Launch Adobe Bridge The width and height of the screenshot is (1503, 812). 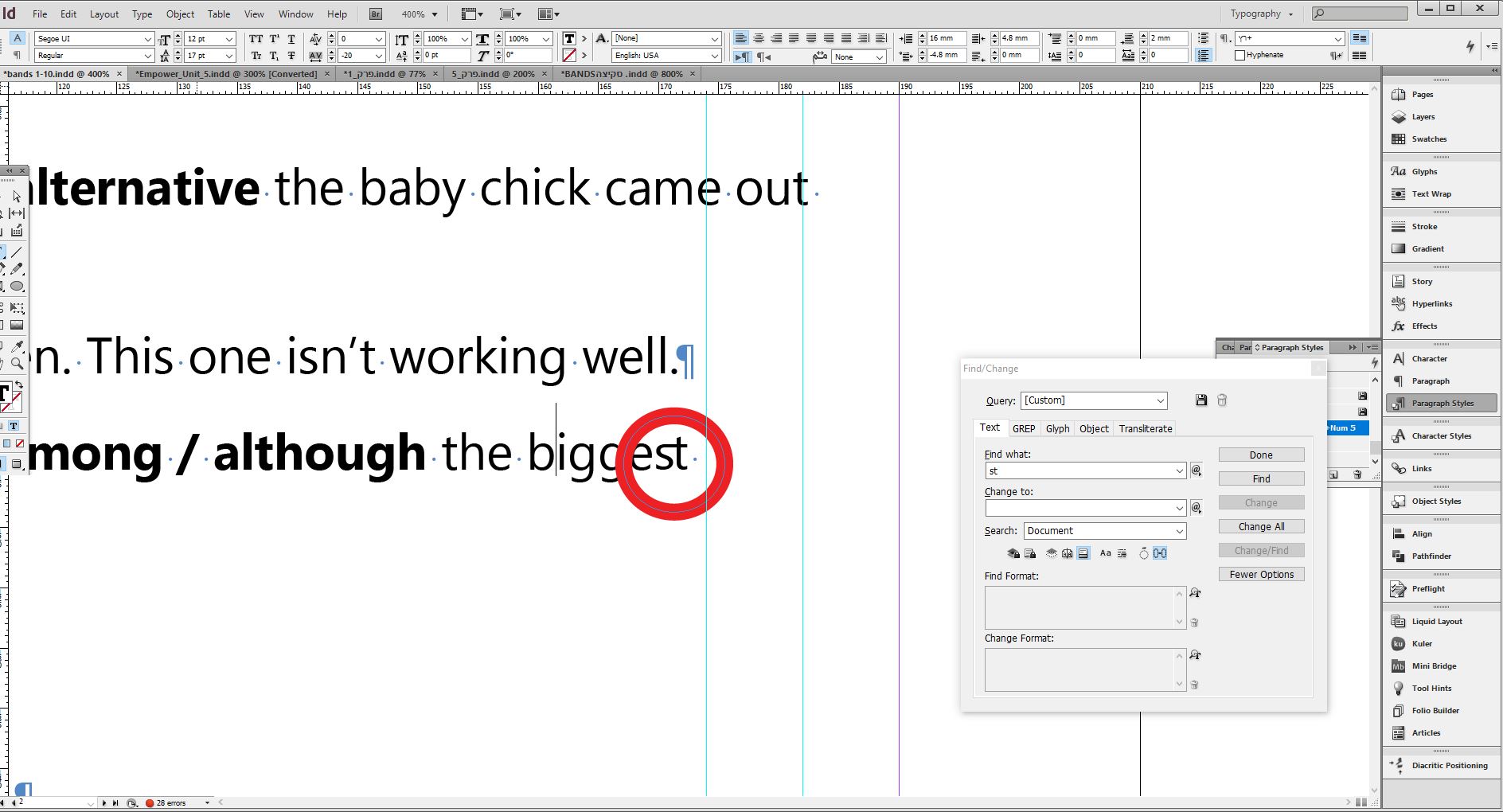[376, 14]
